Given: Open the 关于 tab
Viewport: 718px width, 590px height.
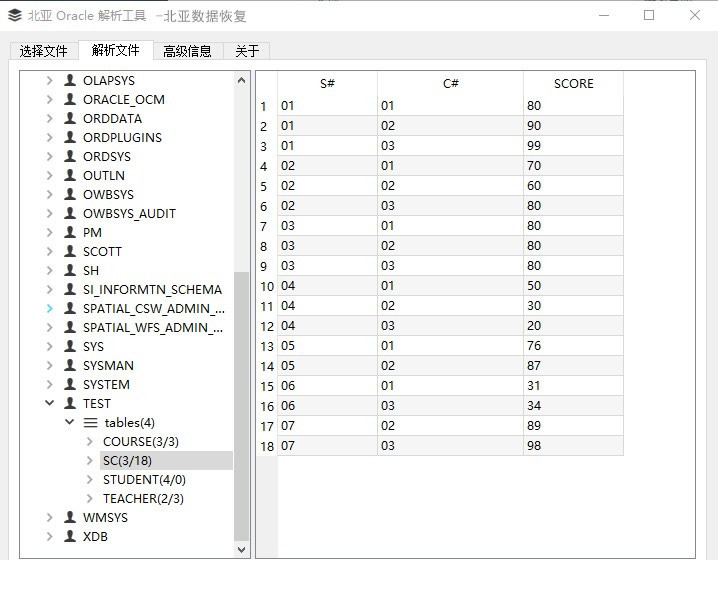Looking at the screenshot, I should click(247, 51).
